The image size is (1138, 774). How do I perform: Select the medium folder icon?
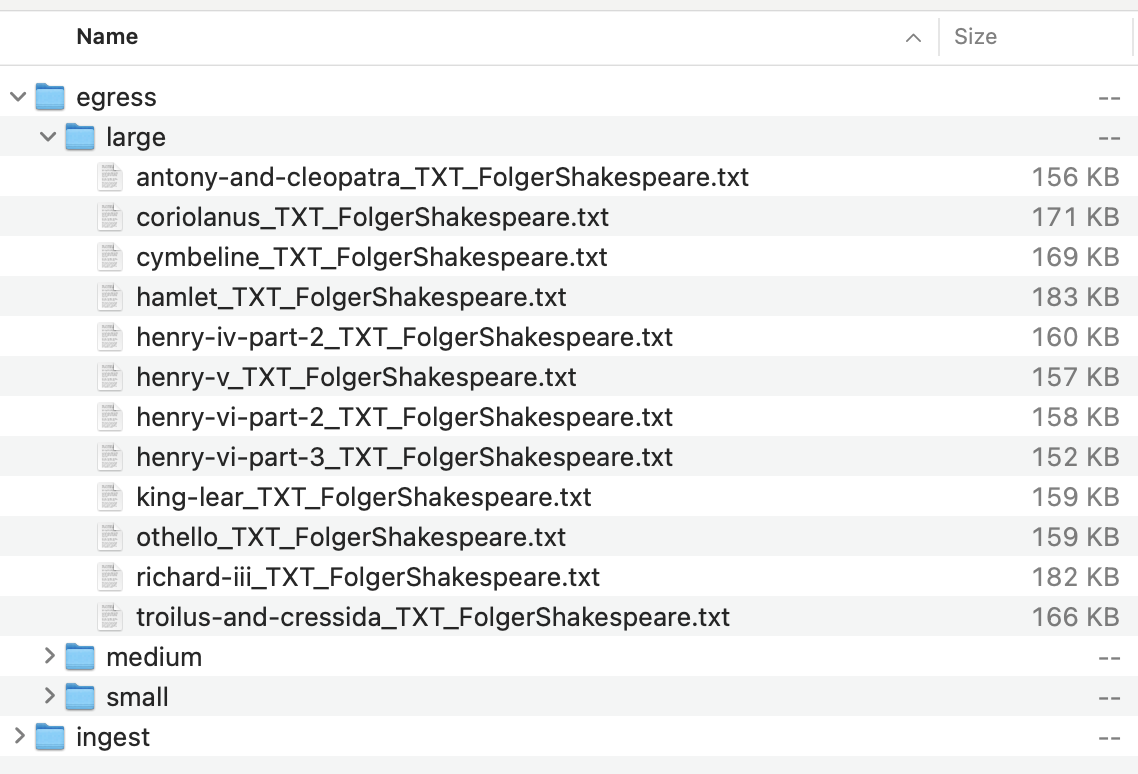[x=80, y=657]
